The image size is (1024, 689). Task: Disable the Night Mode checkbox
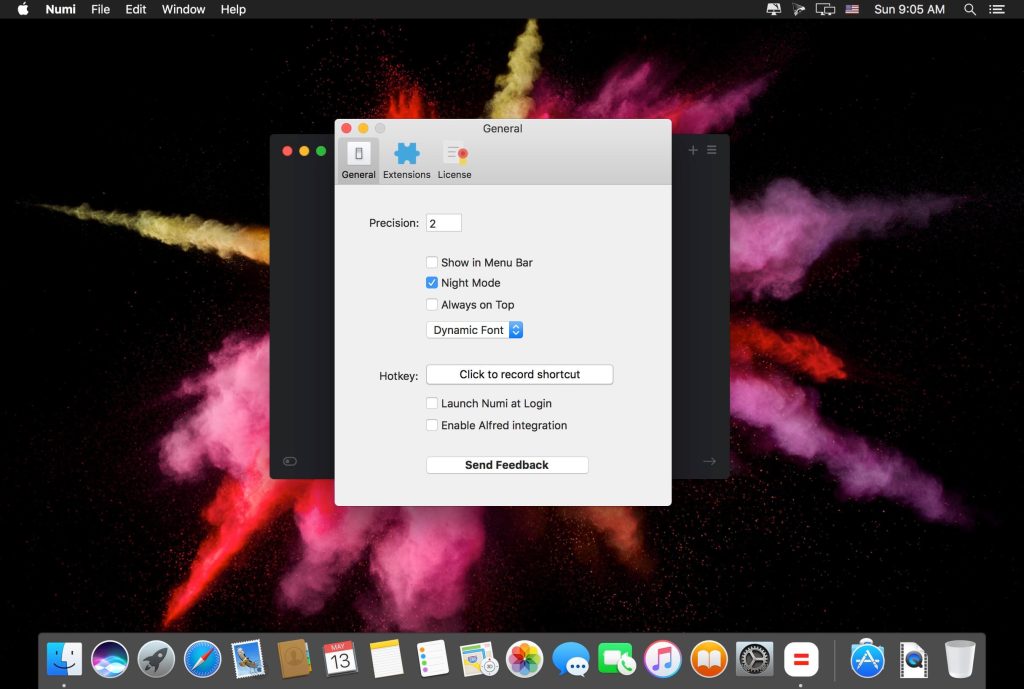[x=432, y=283]
